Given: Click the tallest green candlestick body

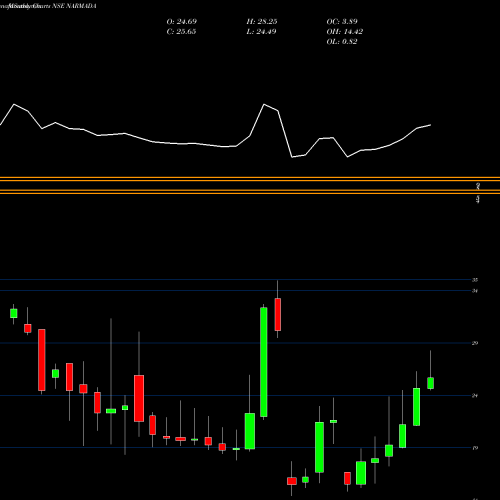Looking at the screenshot, I should [x=264, y=362].
